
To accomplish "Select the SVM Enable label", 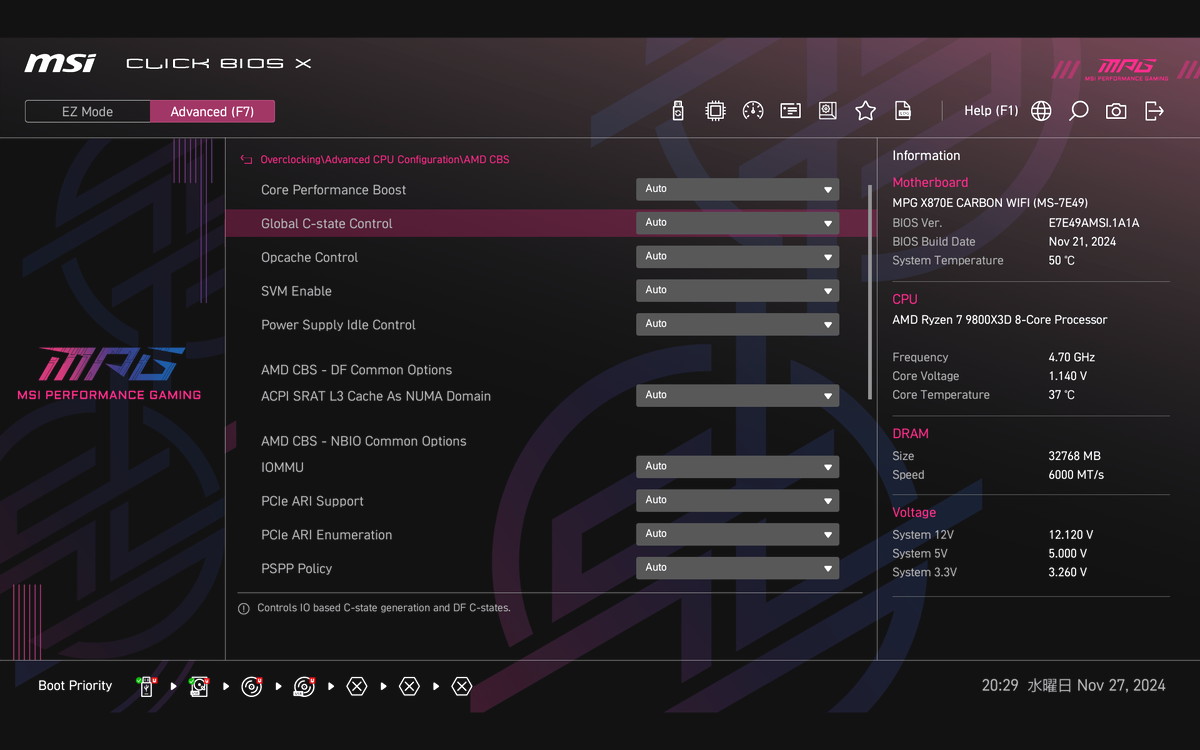I will [296, 291].
